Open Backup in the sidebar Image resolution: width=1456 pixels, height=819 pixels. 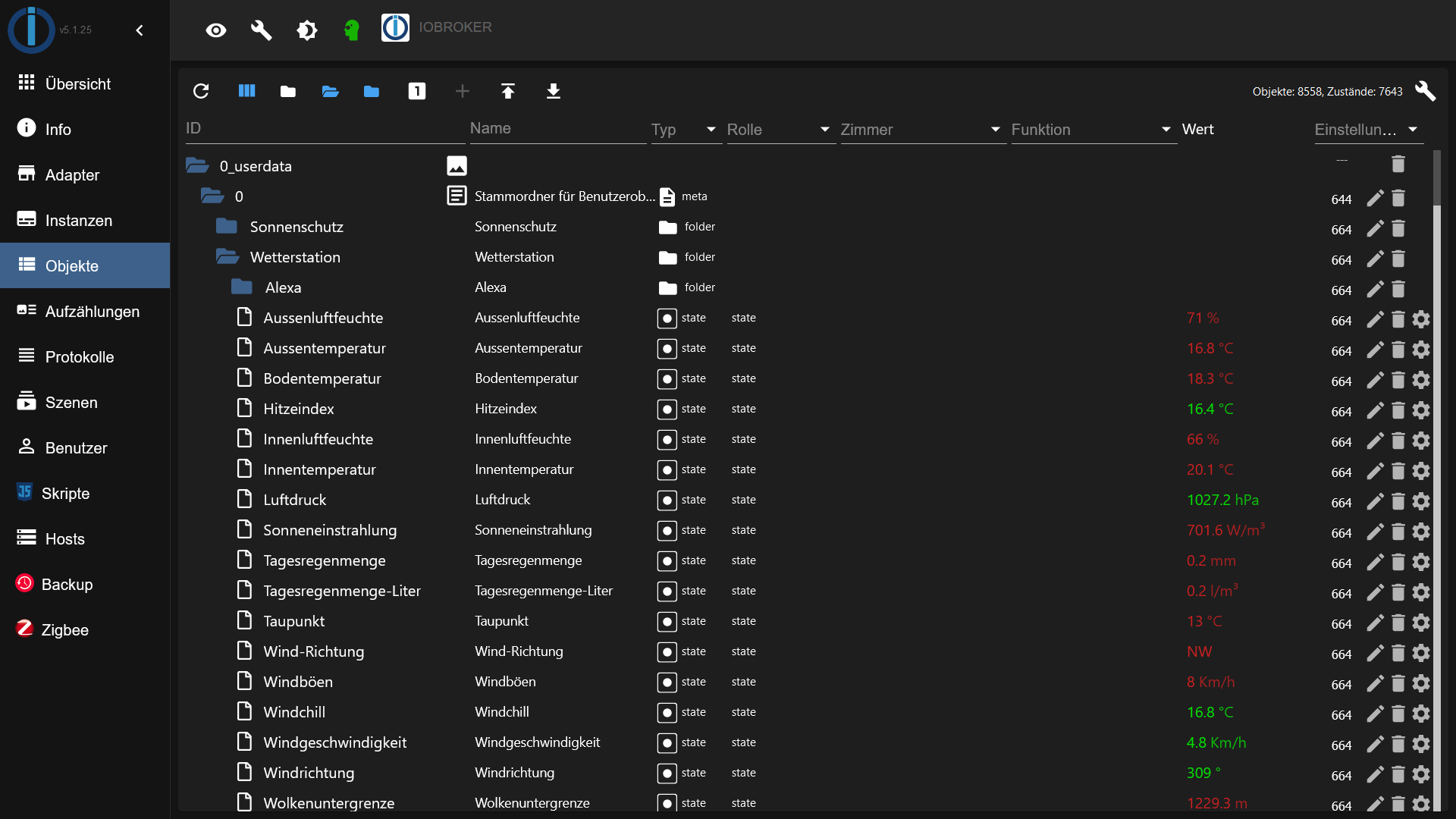coord(85,584)
